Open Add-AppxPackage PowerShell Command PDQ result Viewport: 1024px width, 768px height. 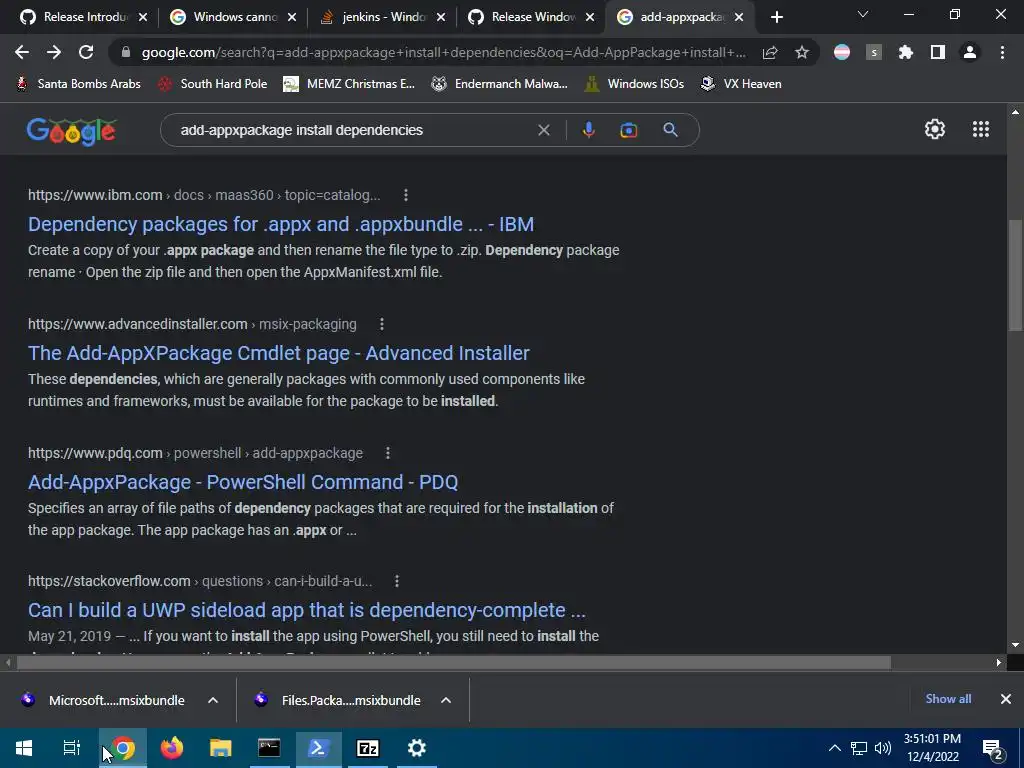[243, 482]
